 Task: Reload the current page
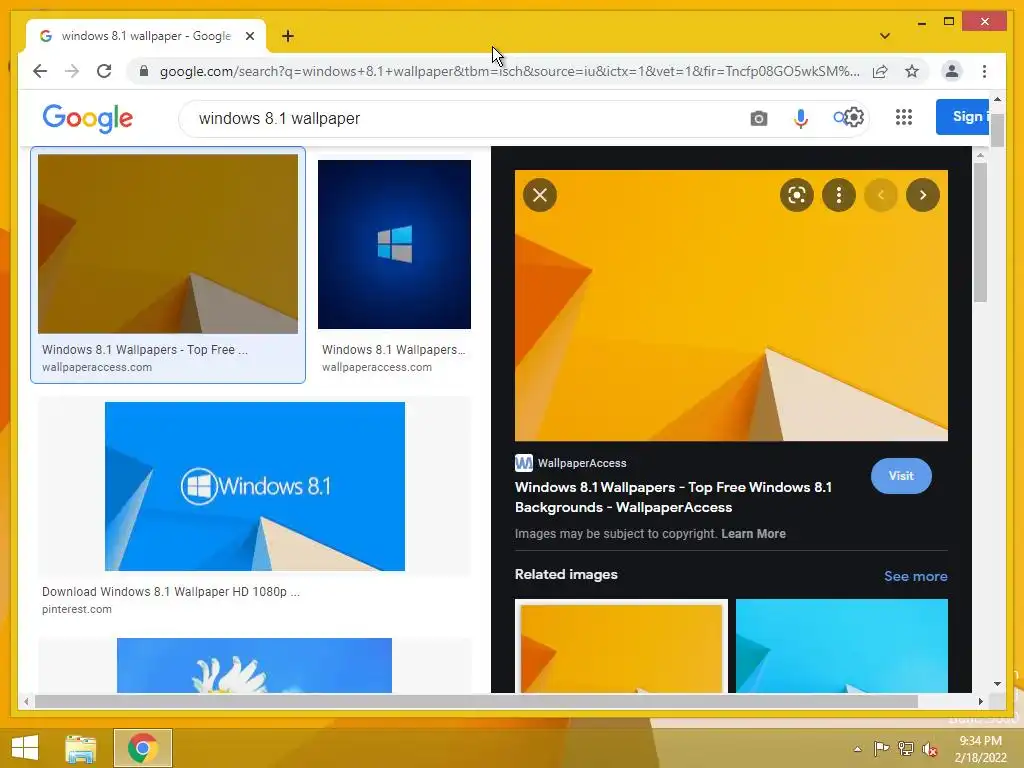point(104,71)
